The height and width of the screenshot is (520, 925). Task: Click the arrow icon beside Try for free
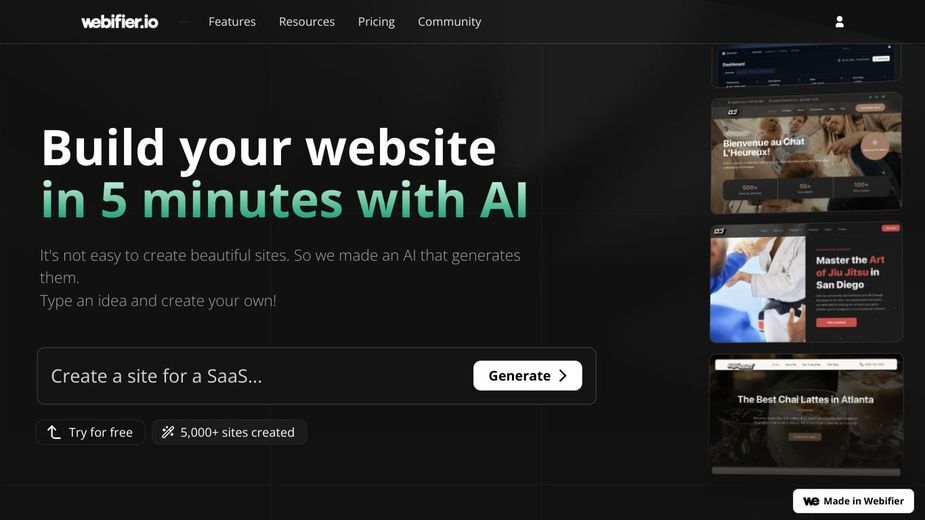(54, 433)
